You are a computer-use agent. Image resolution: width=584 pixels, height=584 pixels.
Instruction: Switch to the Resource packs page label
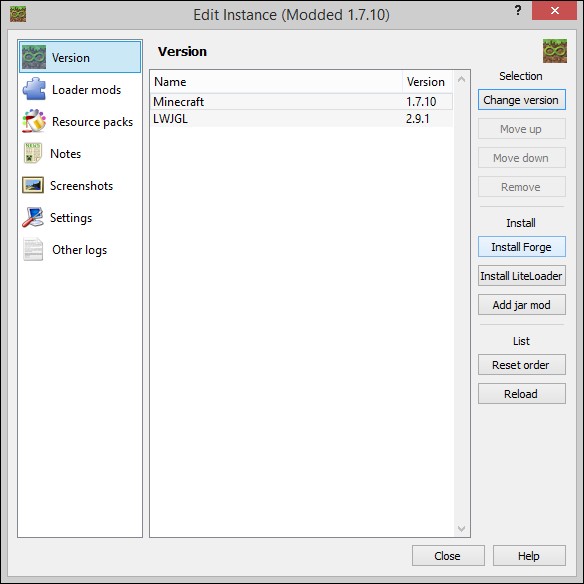92,122
